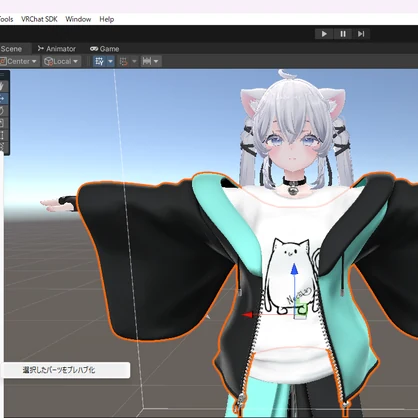
Task: Select the Move tool
Action: point(3,99)
